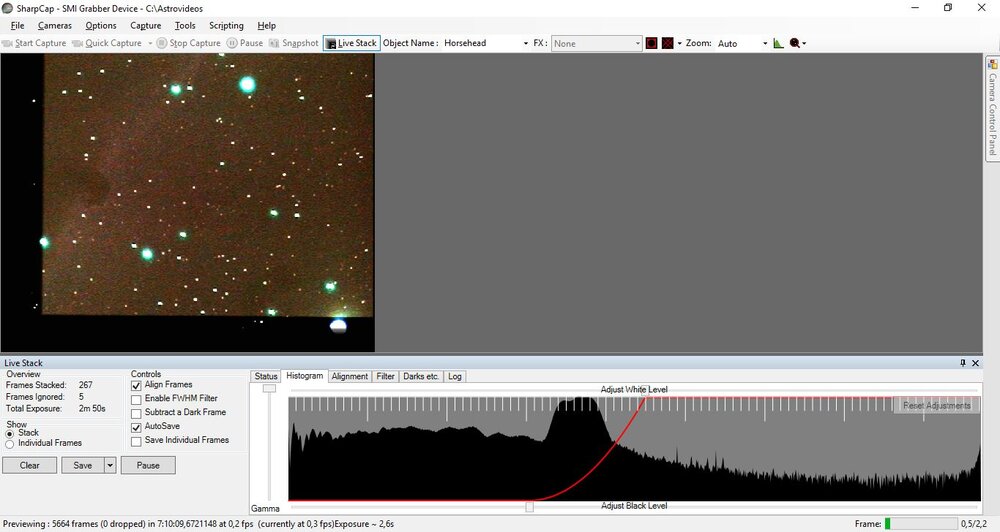Click the Live Stack toolbar button
This screenshot has width=1000, height=532.
point(351,43)
